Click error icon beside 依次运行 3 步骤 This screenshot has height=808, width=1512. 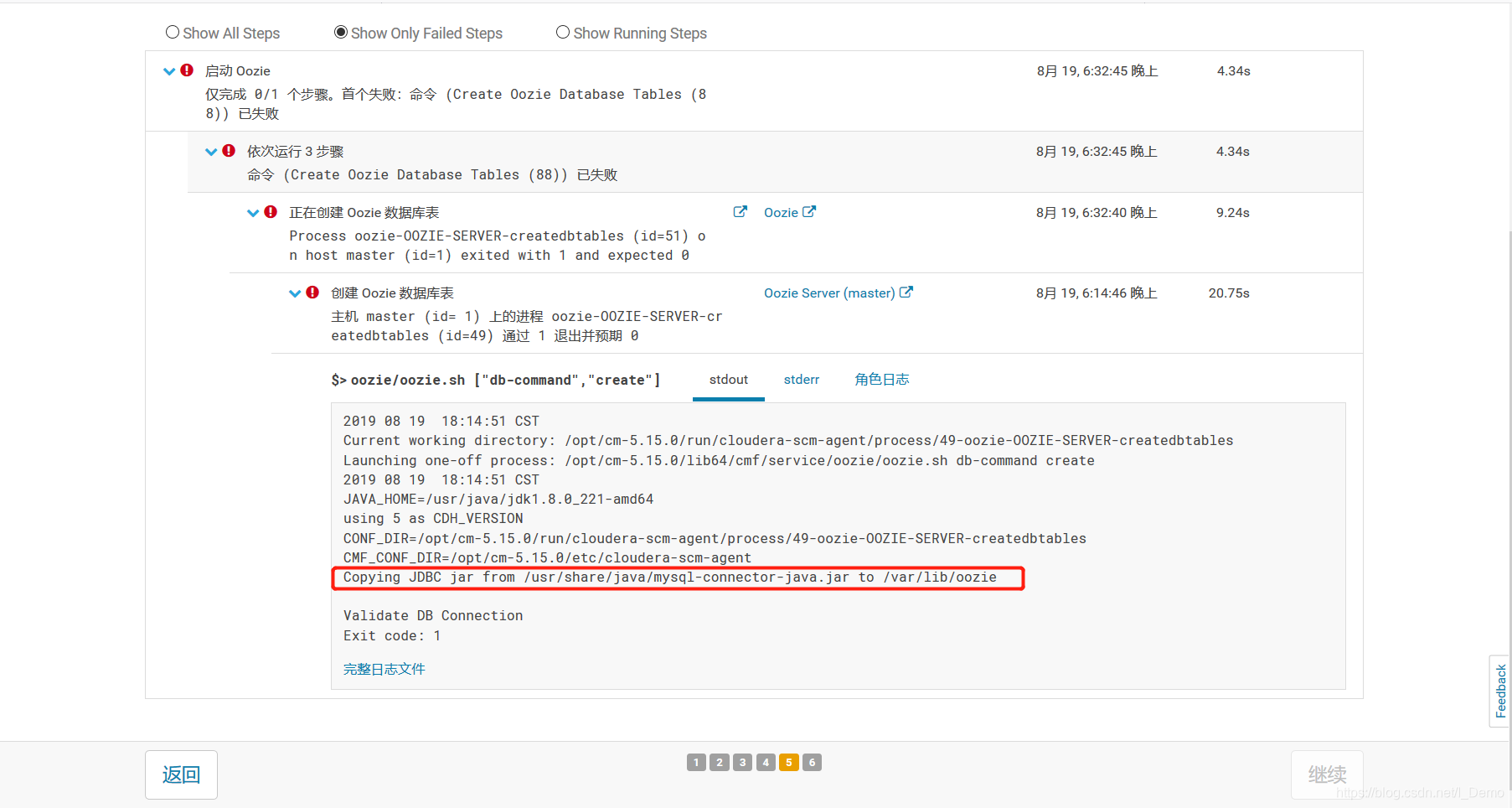pos(229,151)
